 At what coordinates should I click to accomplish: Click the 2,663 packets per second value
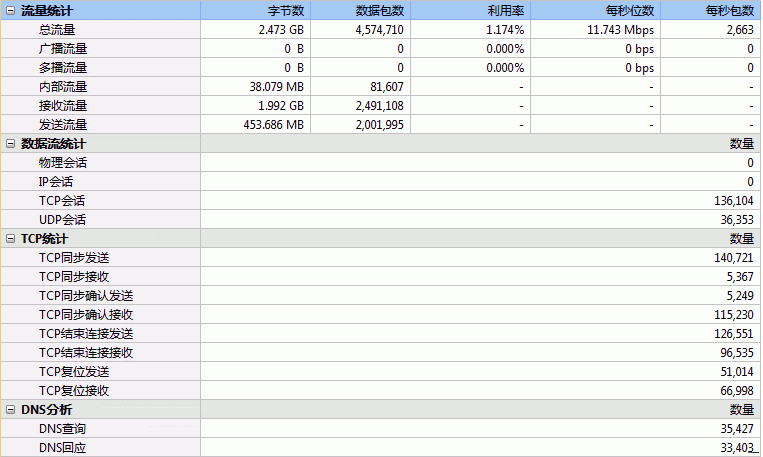[740, 30]
